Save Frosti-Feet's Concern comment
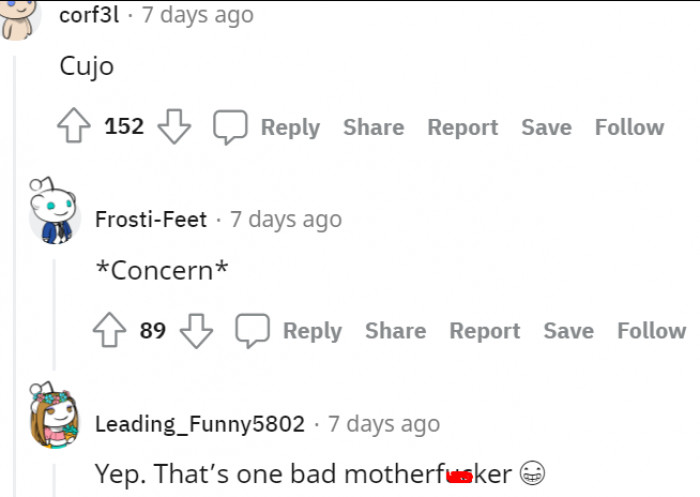The image size is (700, 497). coord(568,330)
